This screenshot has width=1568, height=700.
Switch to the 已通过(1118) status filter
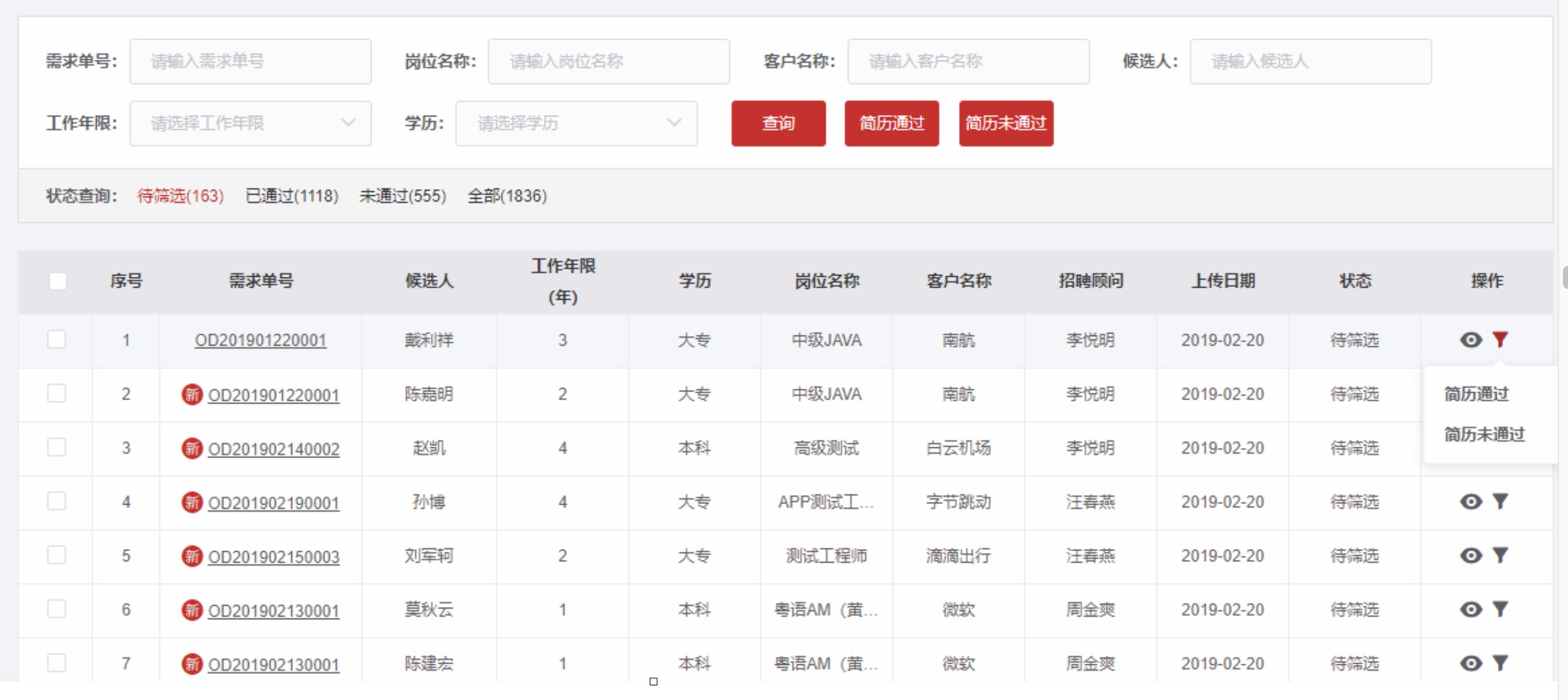pos(292,196)
